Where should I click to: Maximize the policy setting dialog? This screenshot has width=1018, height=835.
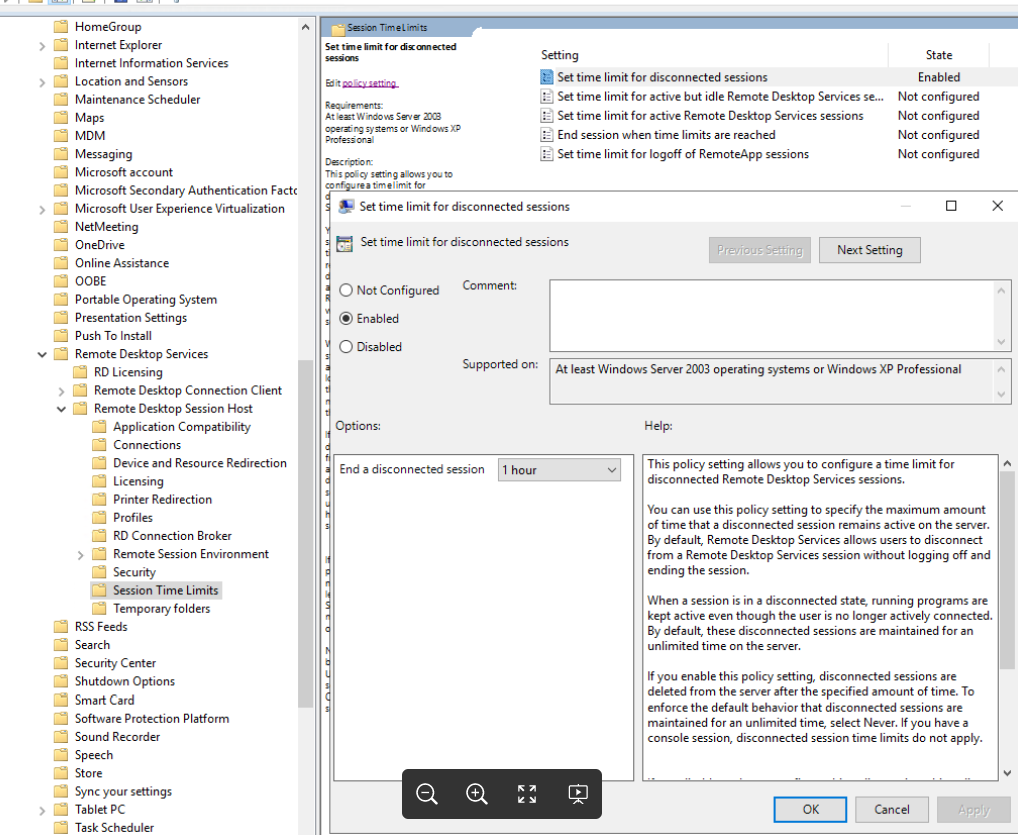(x=951, y=206)
